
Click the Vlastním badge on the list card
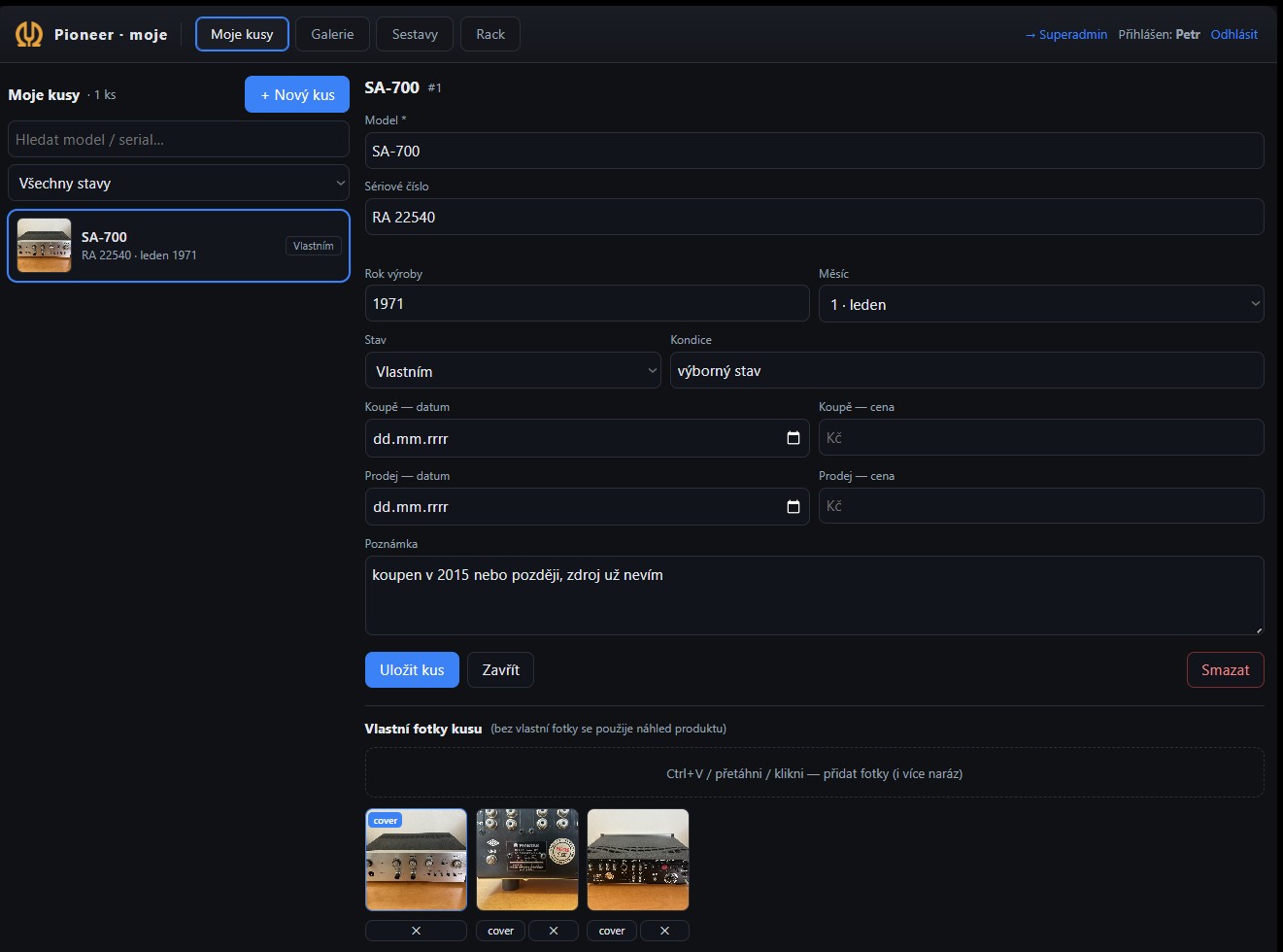point(314,246)
